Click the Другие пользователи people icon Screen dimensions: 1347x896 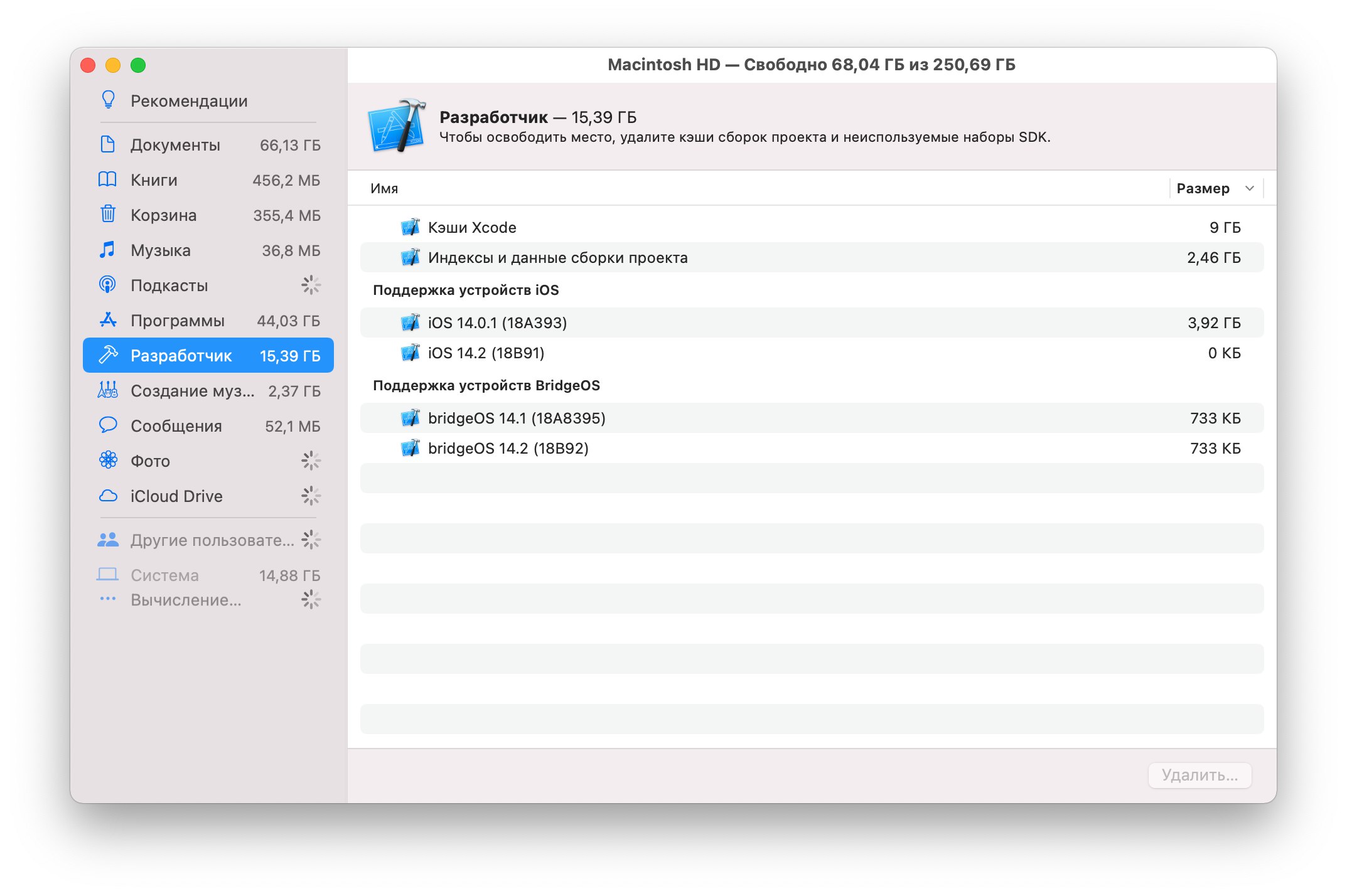(x=108, y=540)
